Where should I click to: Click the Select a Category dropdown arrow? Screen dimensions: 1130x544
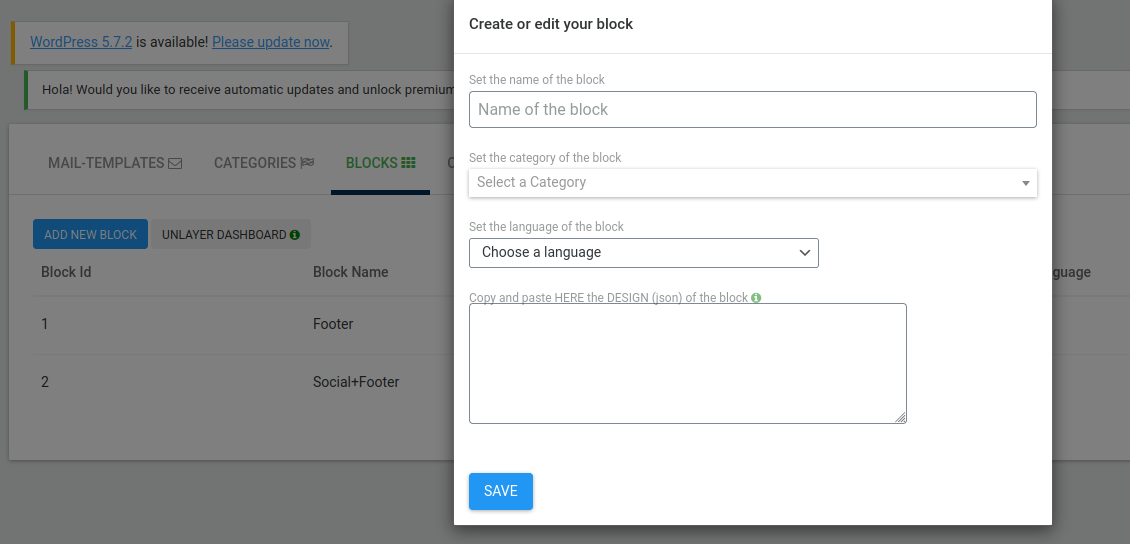[1026, 183]
